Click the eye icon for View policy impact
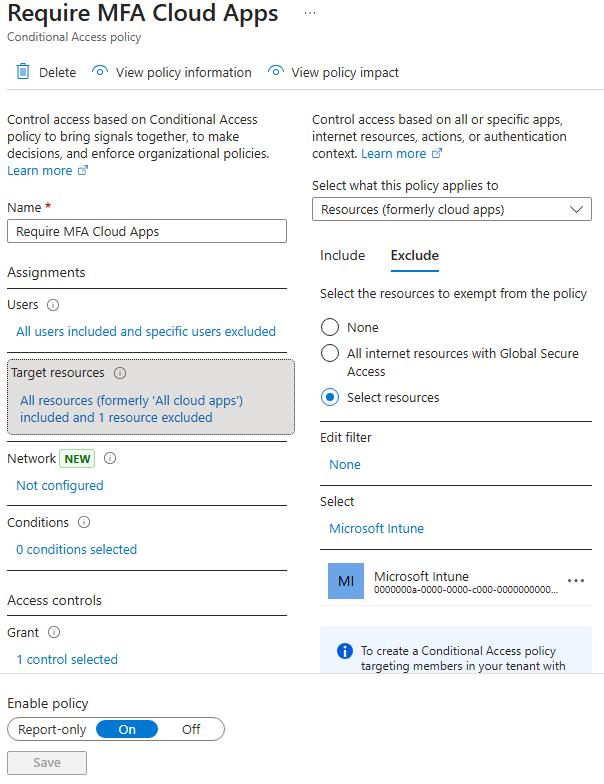 pyautogui.click(x=276, y=72)
